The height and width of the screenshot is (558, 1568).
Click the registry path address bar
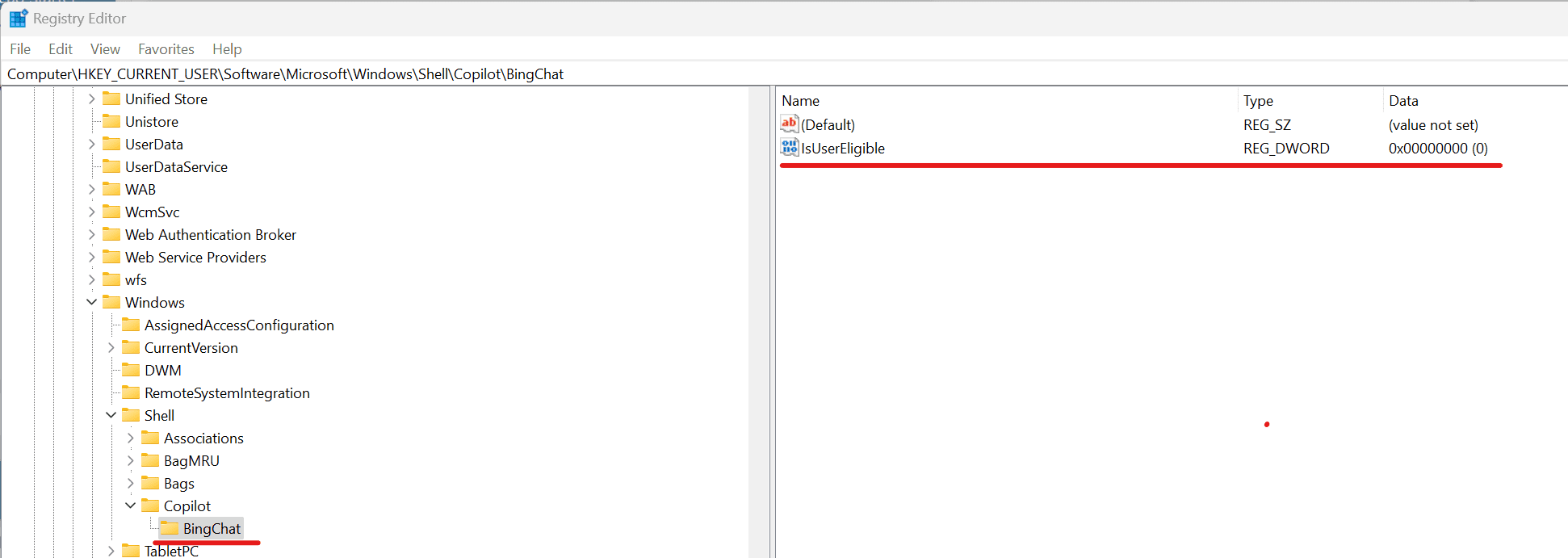tap(783, 74)
